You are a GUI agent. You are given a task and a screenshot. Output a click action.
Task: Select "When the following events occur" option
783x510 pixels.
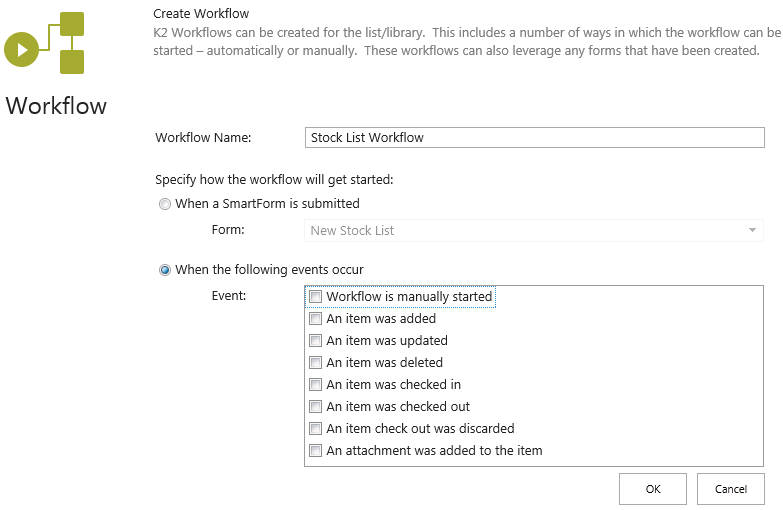pyautogui.click(x=165, y=270)
